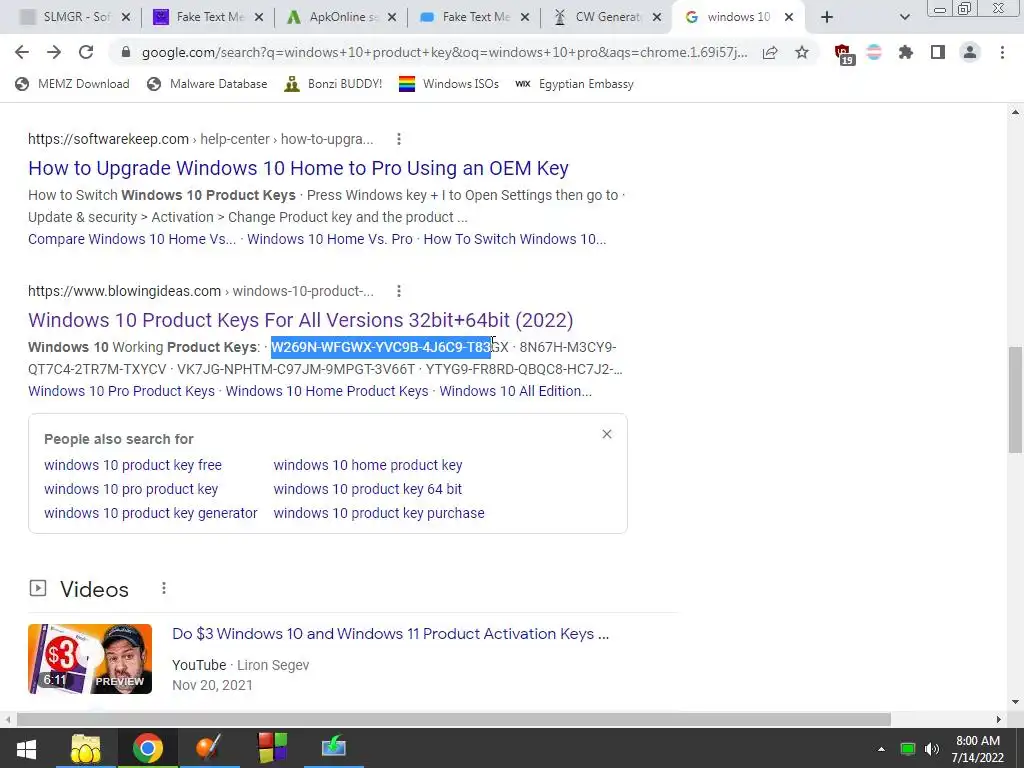
Task: Open Do $3 Windows 10 and 11 video link
Action: coord(391,634)
